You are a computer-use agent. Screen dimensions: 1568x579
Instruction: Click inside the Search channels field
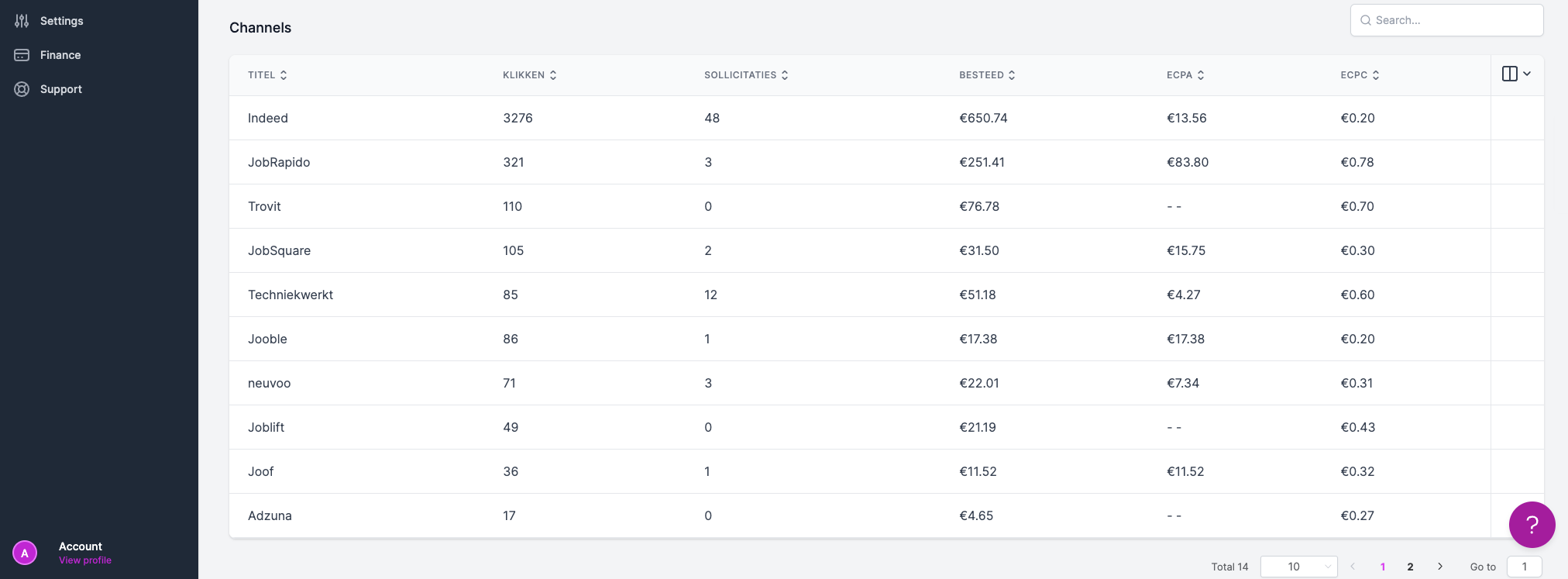coord(1446,20)
